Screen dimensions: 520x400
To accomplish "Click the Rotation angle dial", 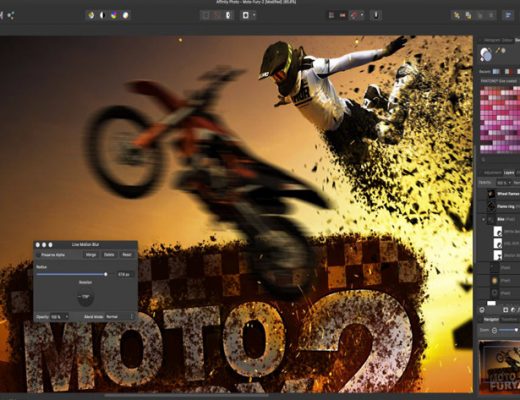I will click(85, 296).
